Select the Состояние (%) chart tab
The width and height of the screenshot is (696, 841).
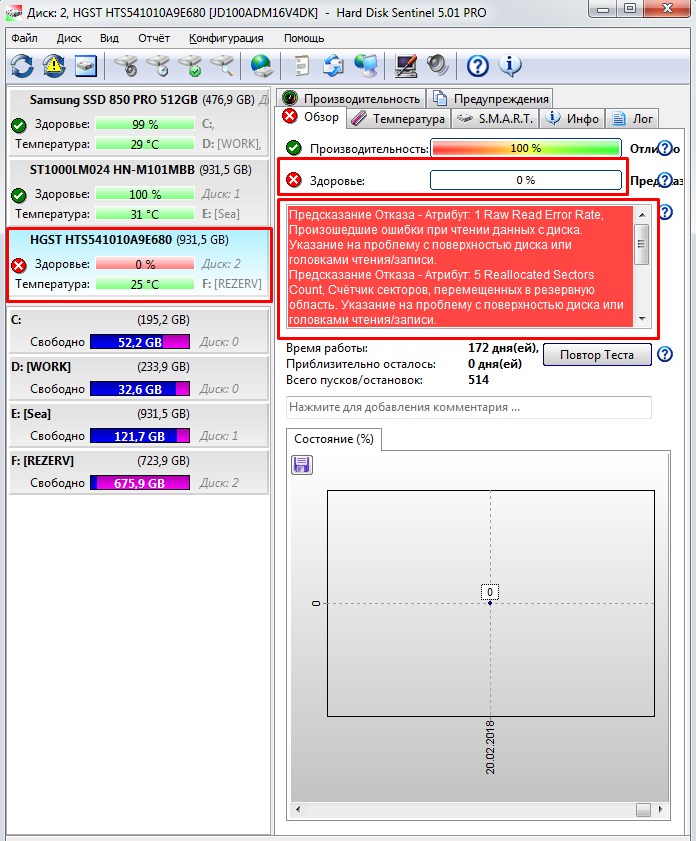pos(334,439)
